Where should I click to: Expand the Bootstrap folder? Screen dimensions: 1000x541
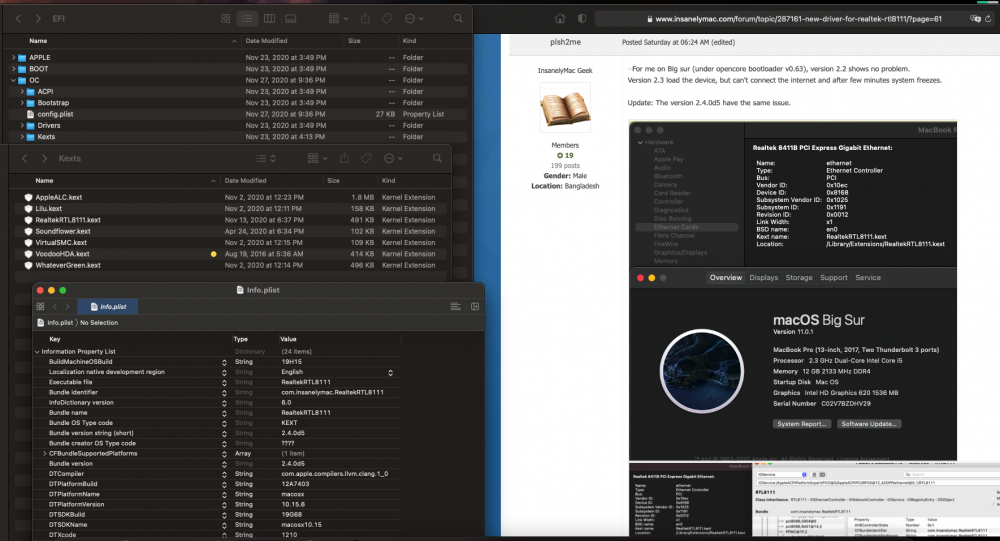coord(22,103)
